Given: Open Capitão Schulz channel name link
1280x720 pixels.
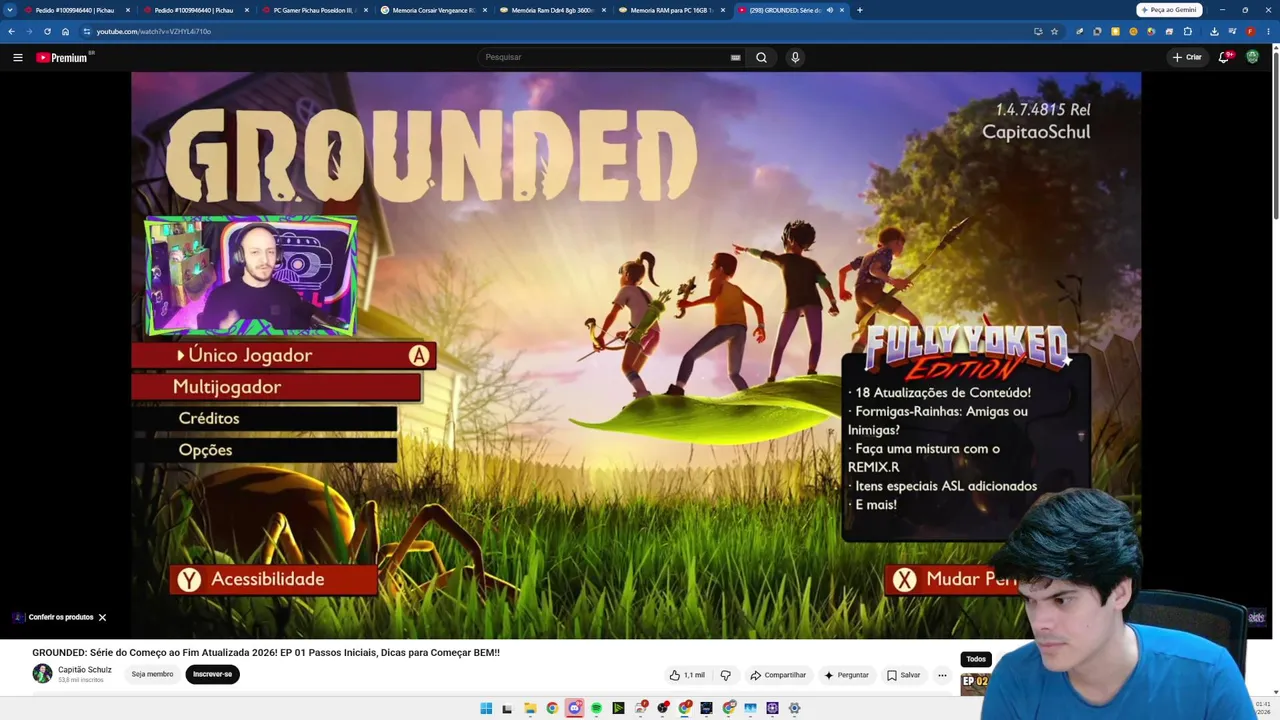Looking at the screenshot, I should (x=85, y=670).
